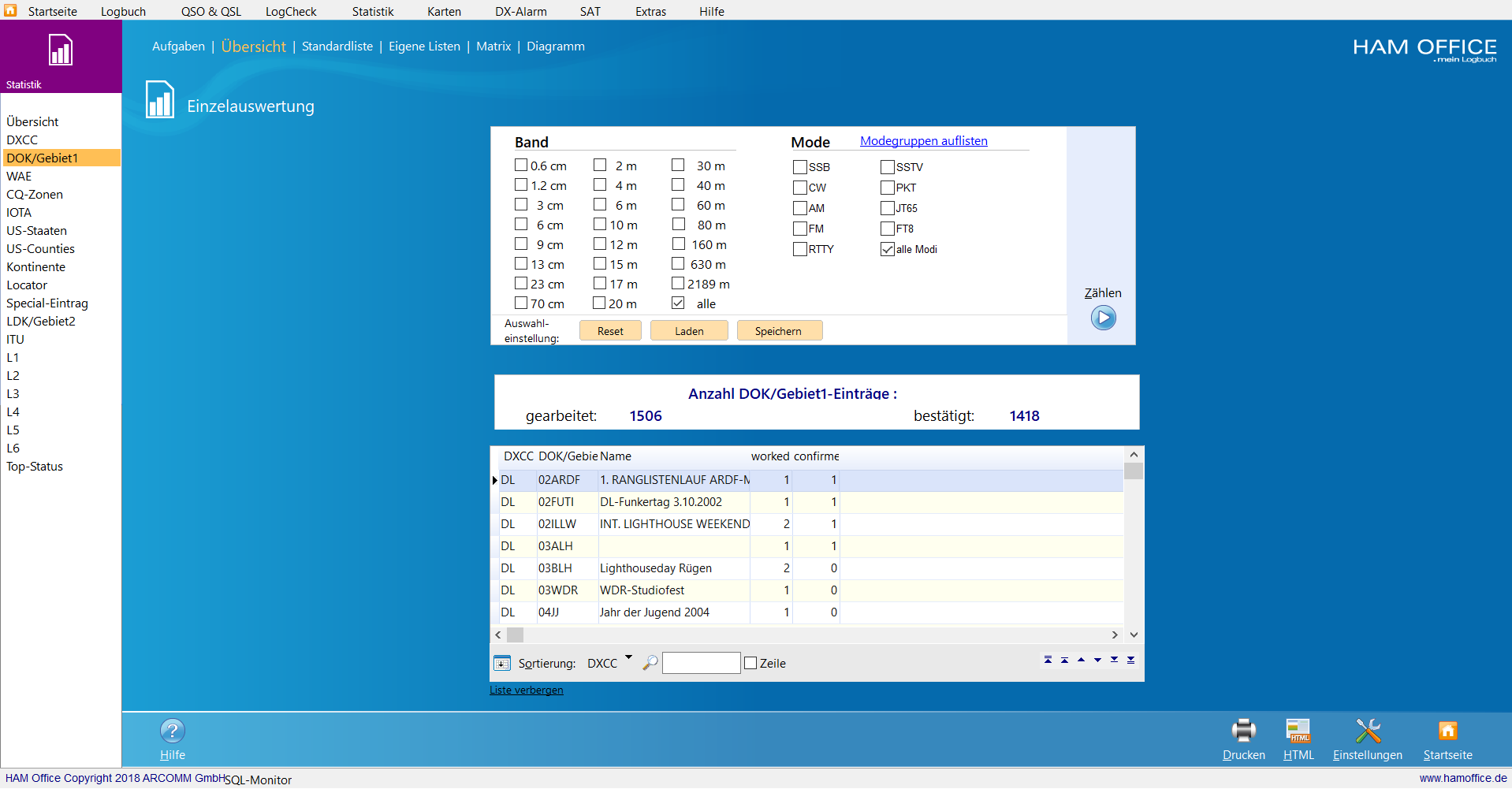
Task: Click the Reset button
Action: 610,331
